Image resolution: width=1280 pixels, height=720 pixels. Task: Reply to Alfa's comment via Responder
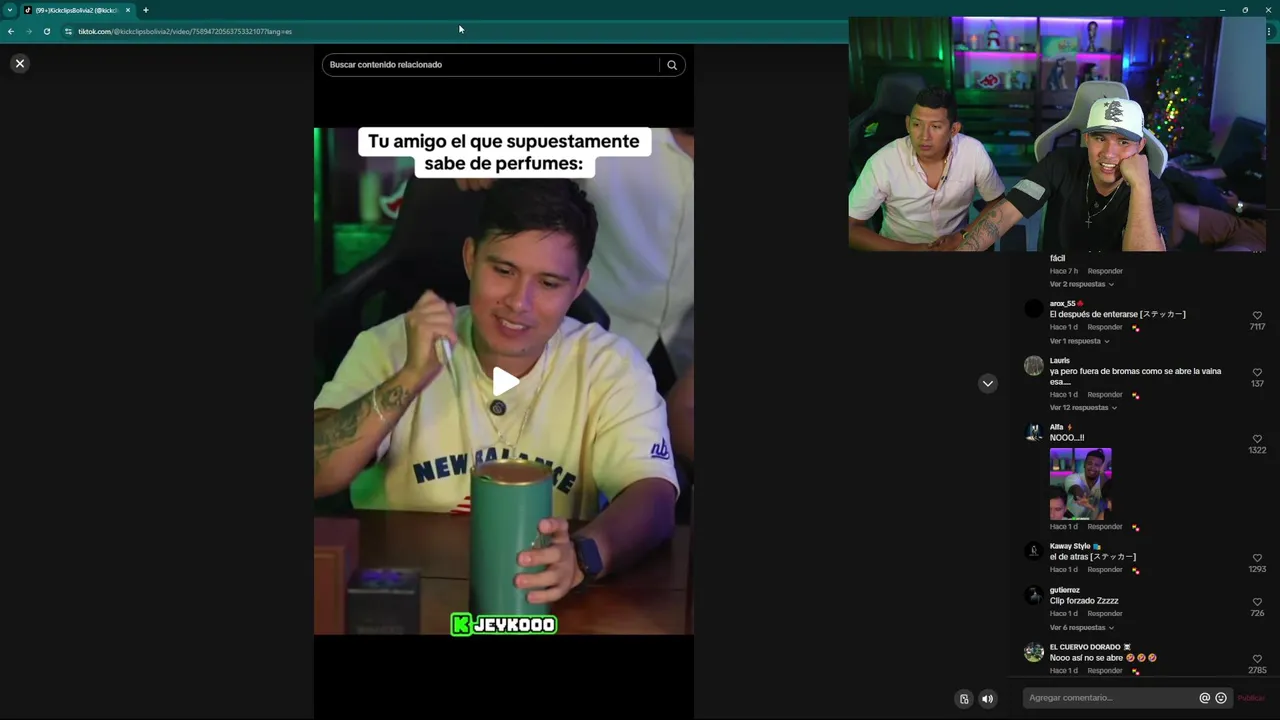click(x=1105, y=527)
